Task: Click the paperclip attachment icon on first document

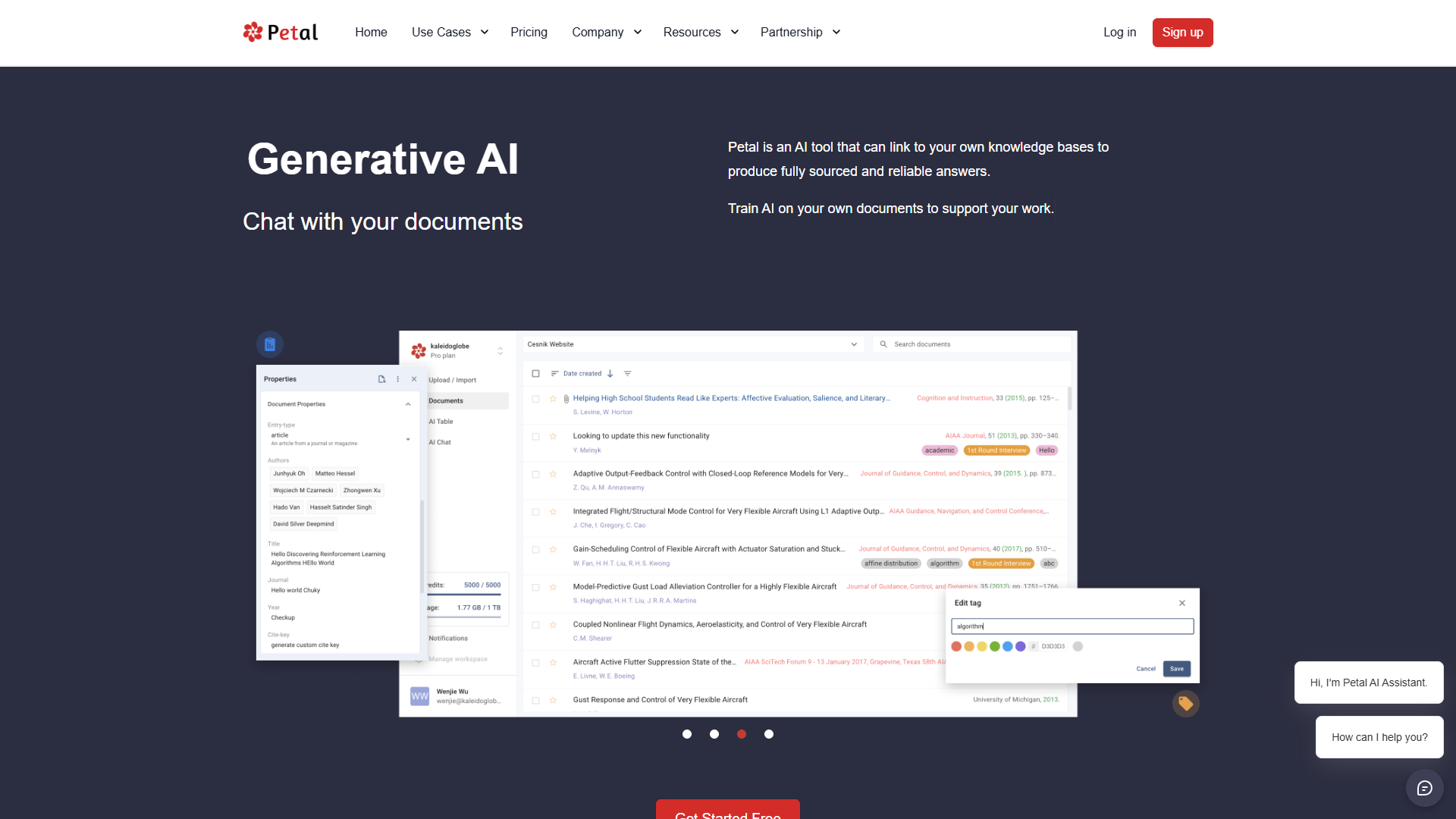Action: pos(566,398)
